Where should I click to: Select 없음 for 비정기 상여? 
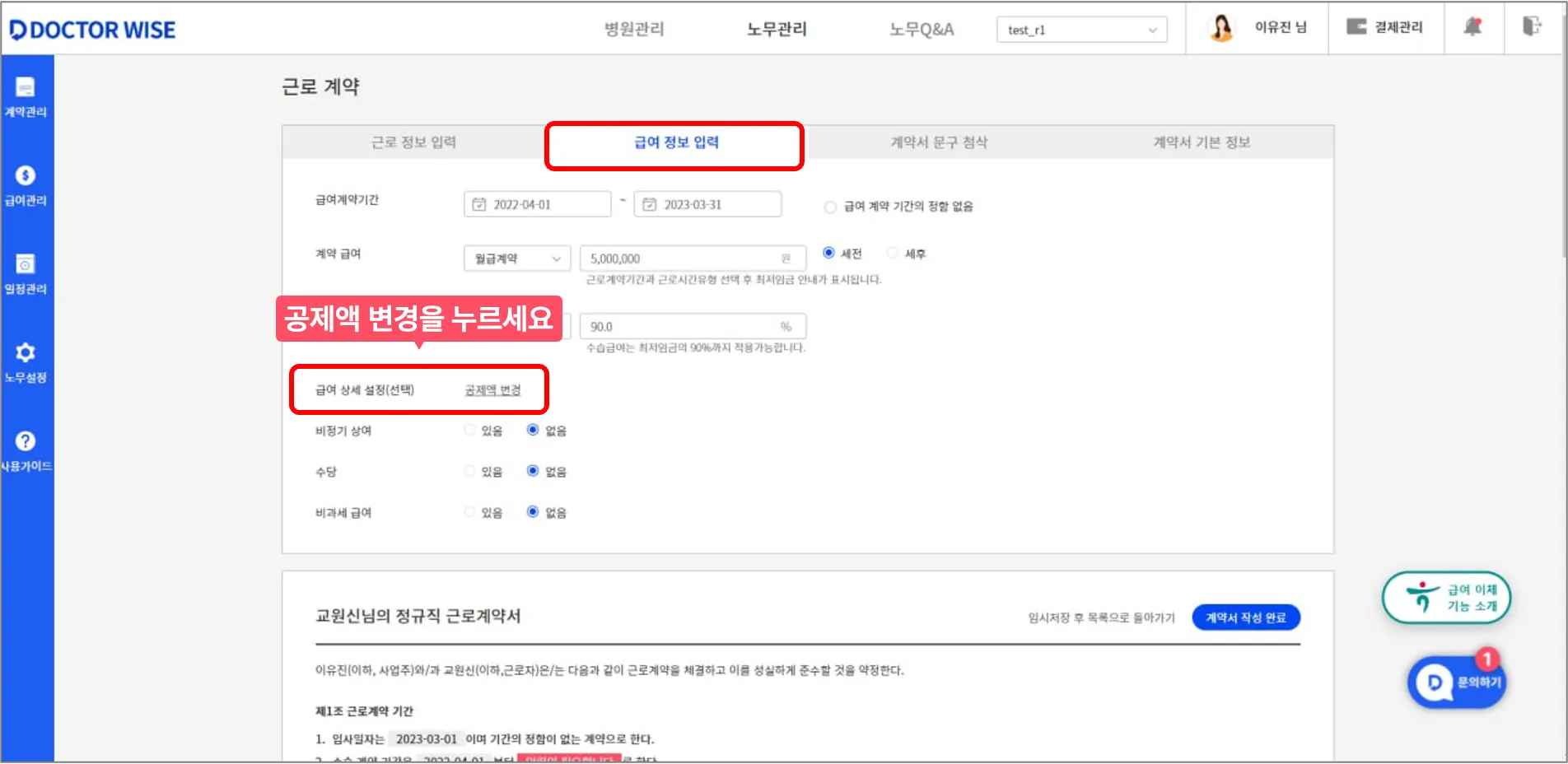pos(533,430)
